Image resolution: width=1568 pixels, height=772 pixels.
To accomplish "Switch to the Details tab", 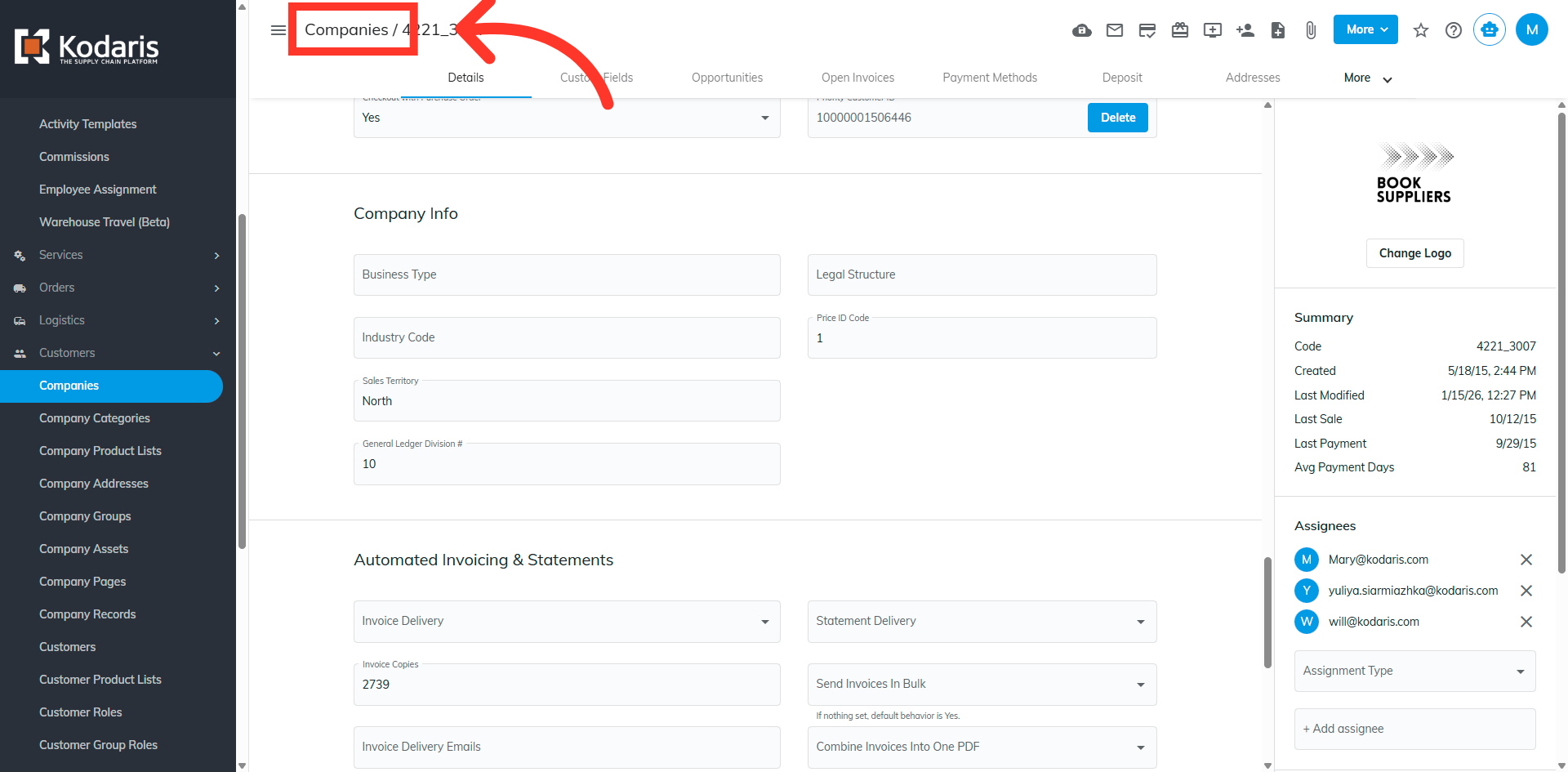I will [465, 78].
